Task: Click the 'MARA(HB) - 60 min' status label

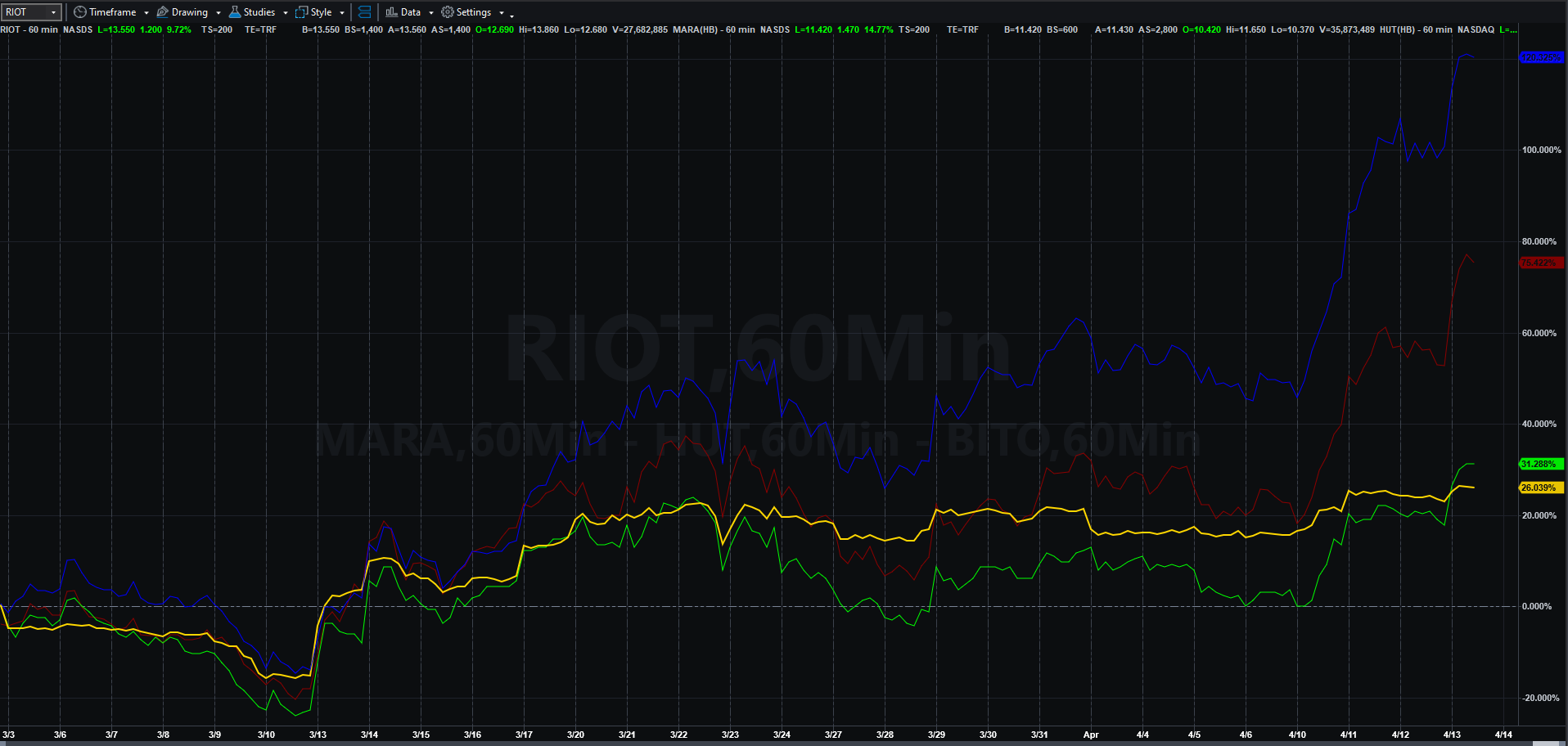Action: (x=714, y=29)
